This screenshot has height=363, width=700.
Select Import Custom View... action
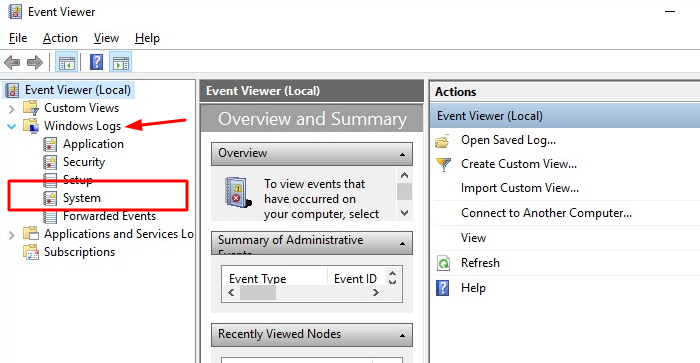click(520, 188)
